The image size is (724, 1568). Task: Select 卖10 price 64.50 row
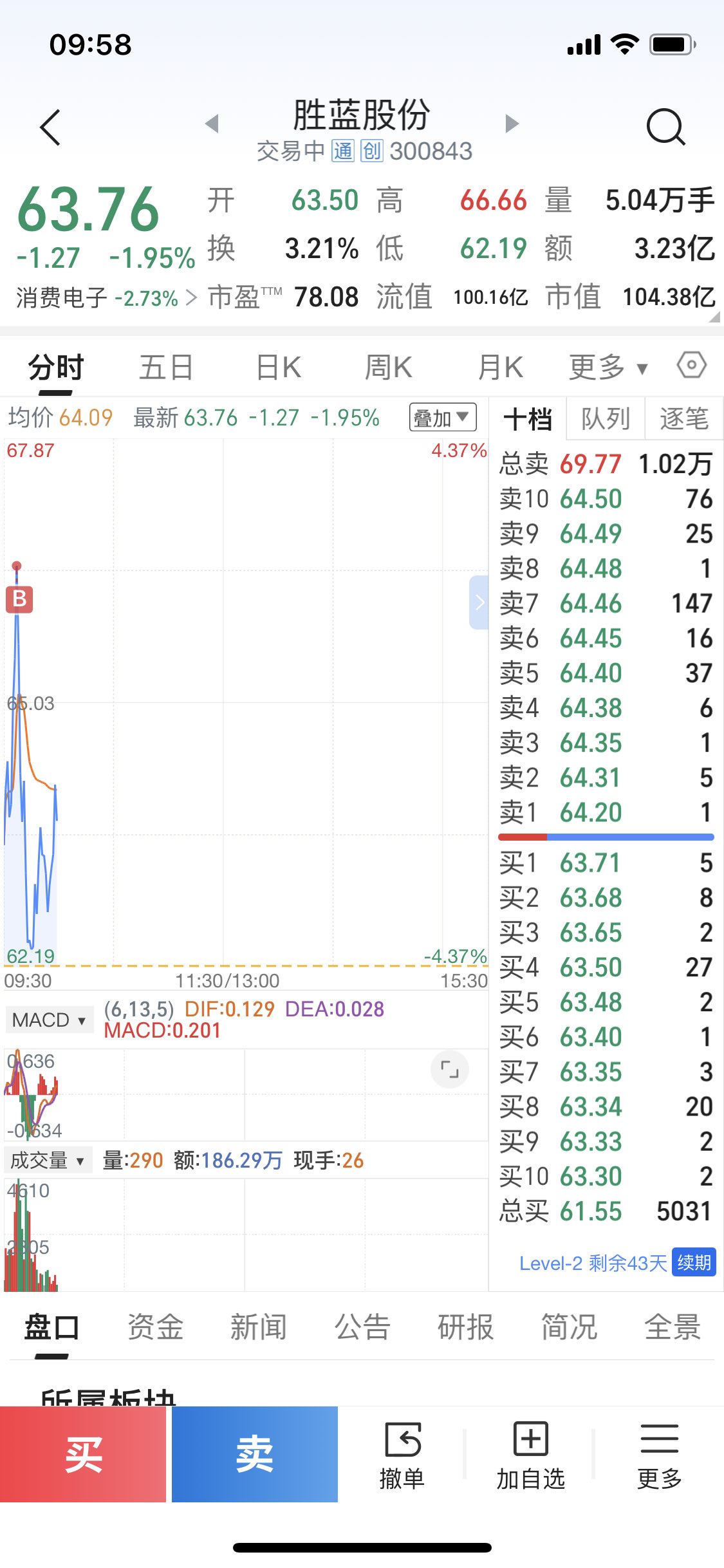[x=606, y=499]
